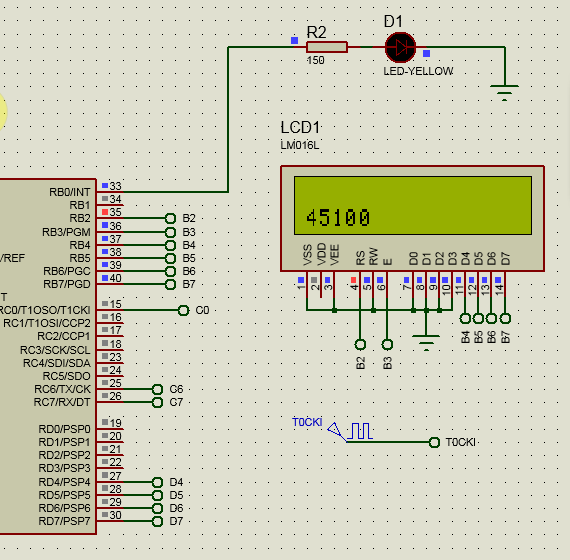Select the LM016L part name text

300,145
